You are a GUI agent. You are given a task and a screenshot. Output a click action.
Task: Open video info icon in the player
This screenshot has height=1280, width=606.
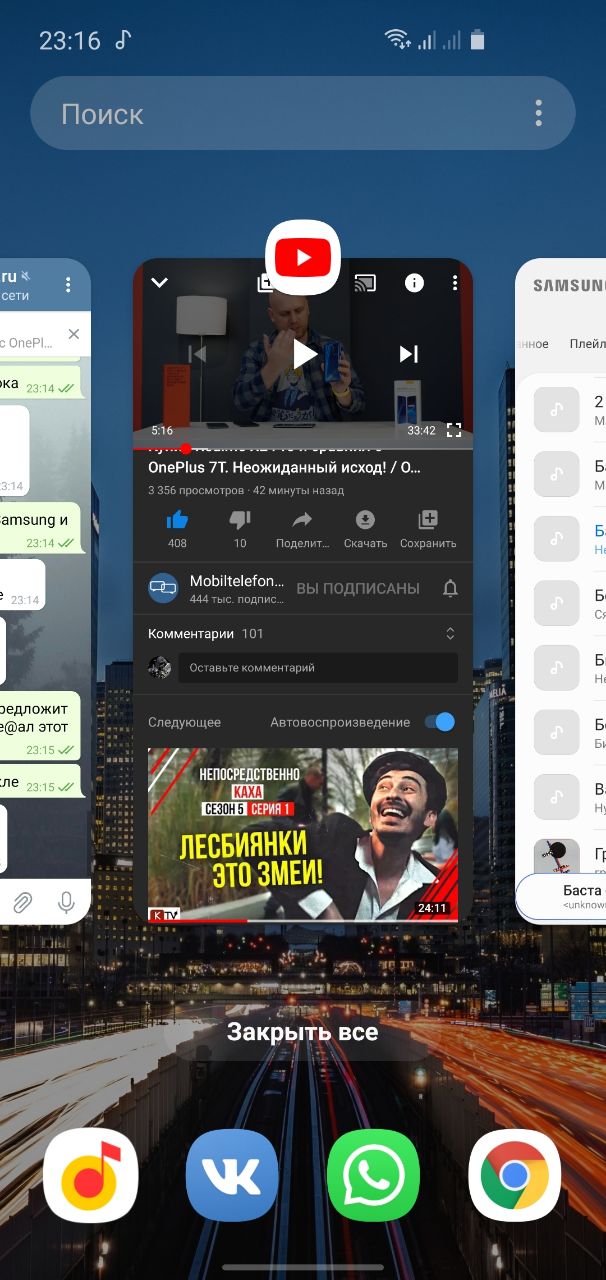(x=414, y=283)
